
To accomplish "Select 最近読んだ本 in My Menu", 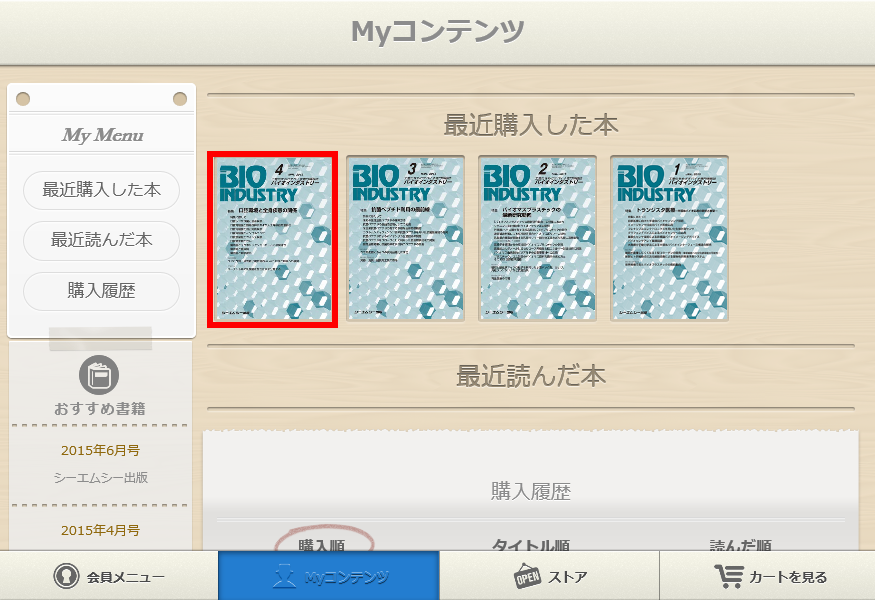I will [x=102, y=241].
